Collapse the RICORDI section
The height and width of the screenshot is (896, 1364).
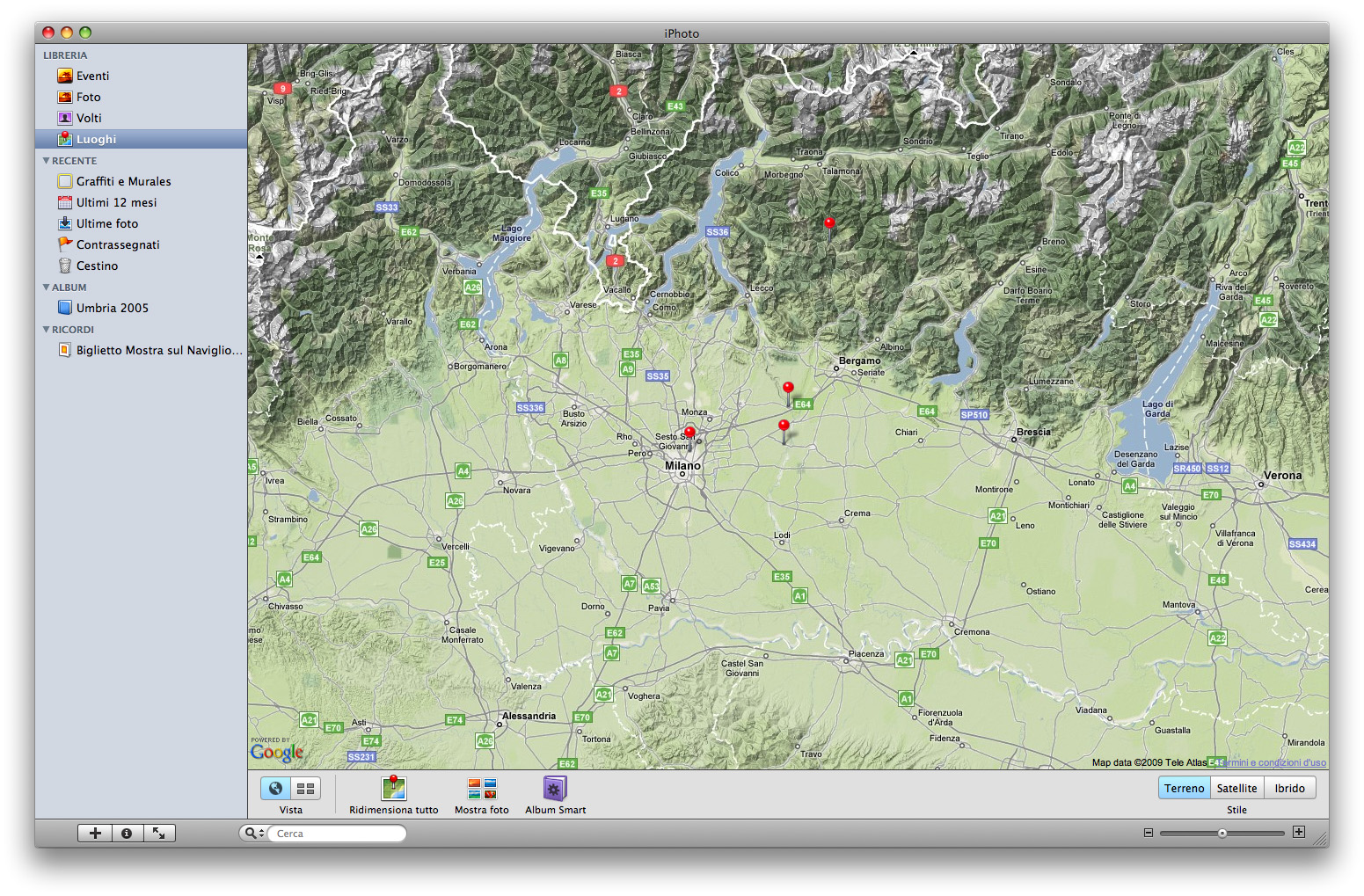[47, 330]
